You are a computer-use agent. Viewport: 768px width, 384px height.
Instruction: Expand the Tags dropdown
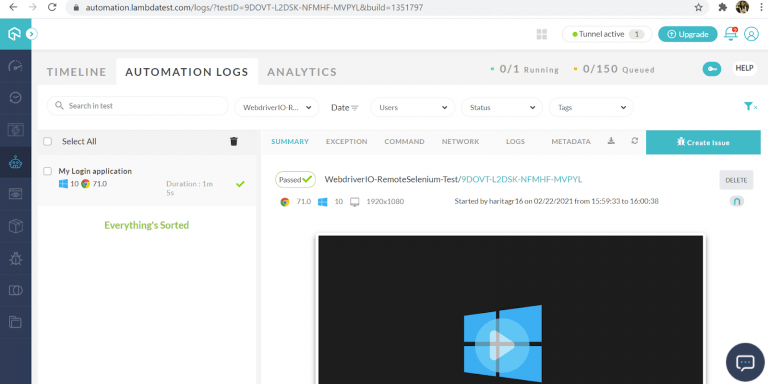591,107
